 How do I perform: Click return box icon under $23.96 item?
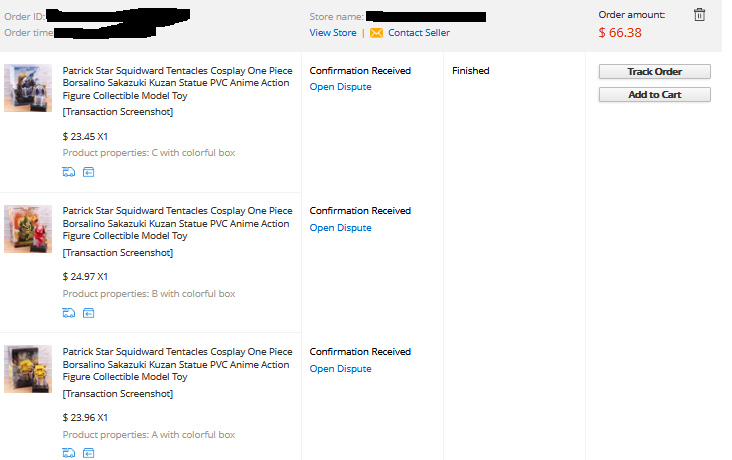pos(88,453)
